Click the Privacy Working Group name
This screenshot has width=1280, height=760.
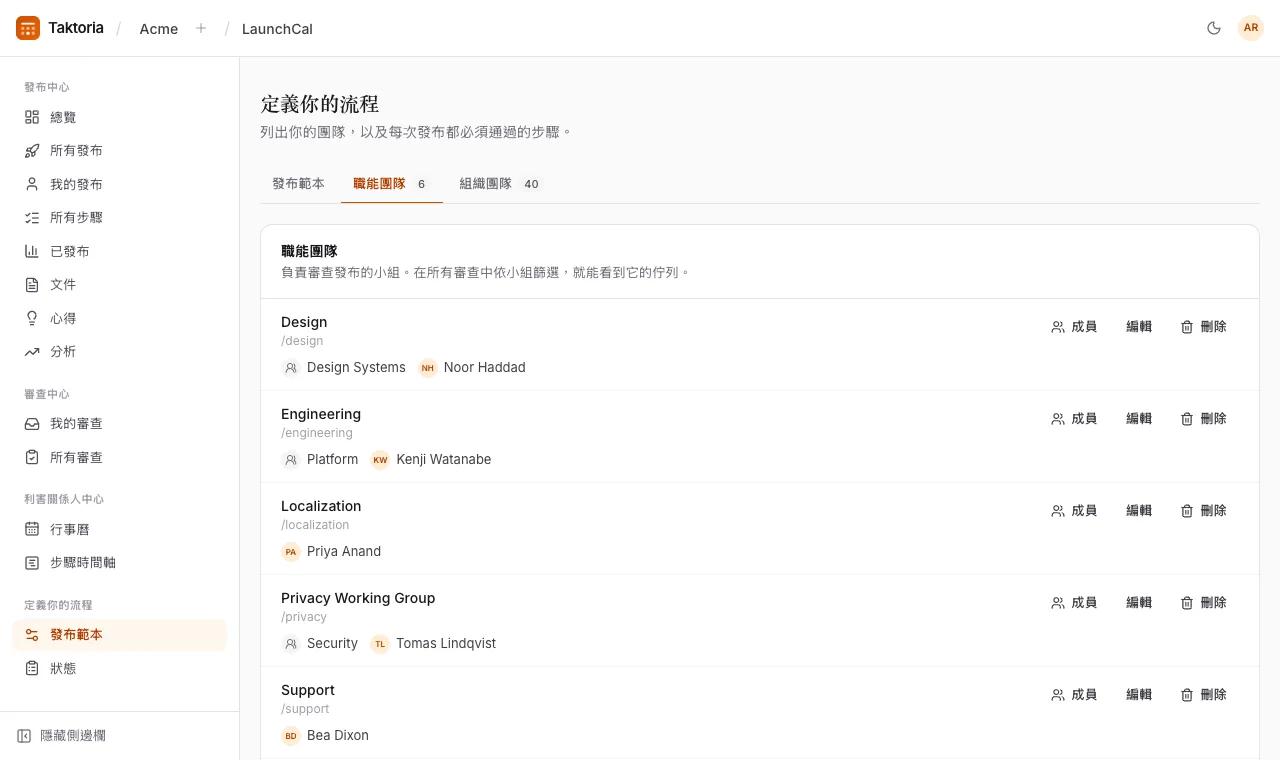[358, 598]
